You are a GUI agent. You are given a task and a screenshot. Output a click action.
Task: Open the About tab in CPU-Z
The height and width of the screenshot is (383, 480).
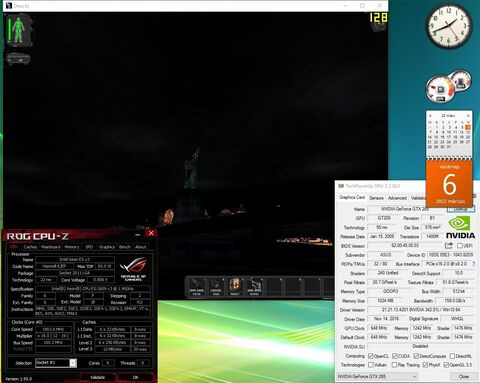pos(141,247)
